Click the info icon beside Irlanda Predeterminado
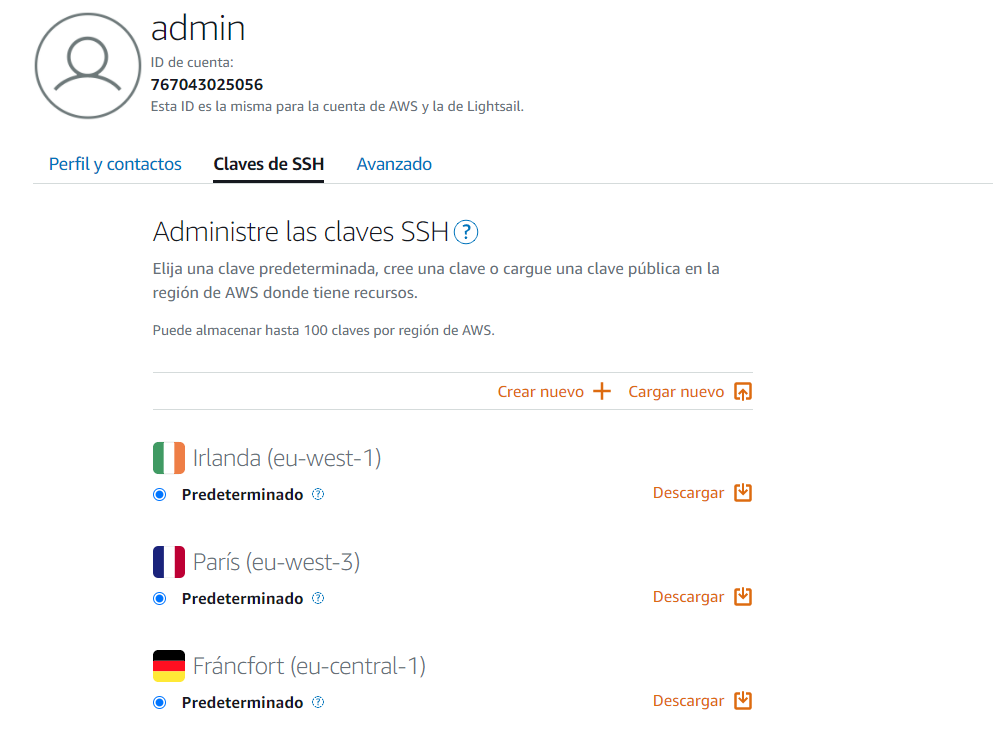The image size is (1005, 753). coord(318,494)
